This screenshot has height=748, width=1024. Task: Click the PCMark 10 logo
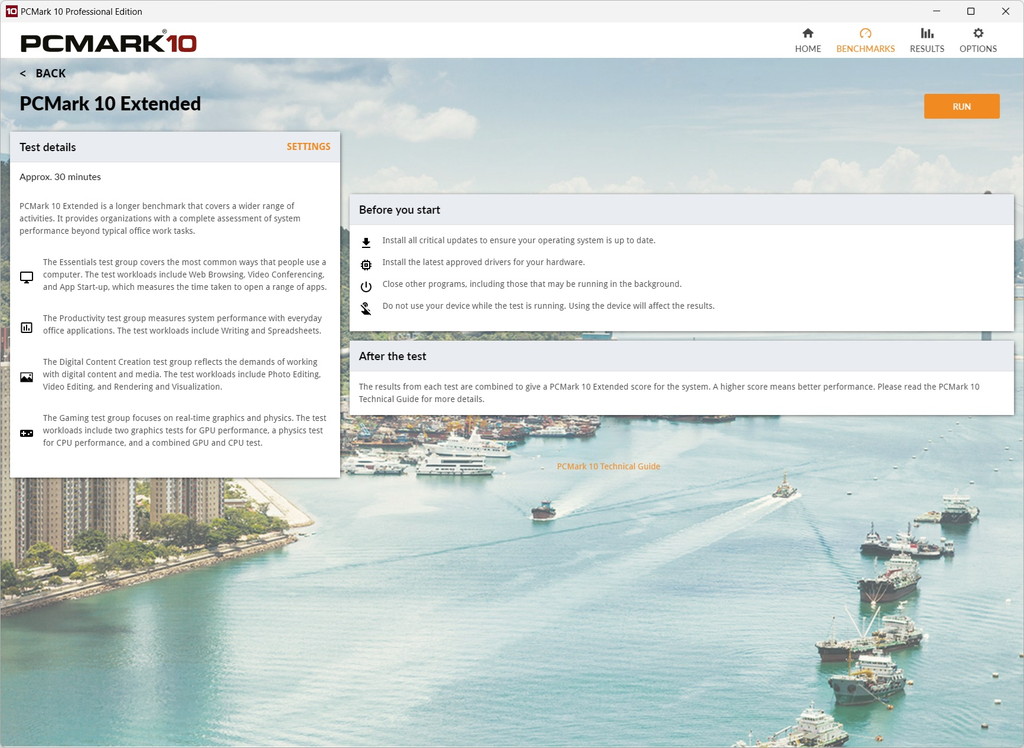click(108, 42)
